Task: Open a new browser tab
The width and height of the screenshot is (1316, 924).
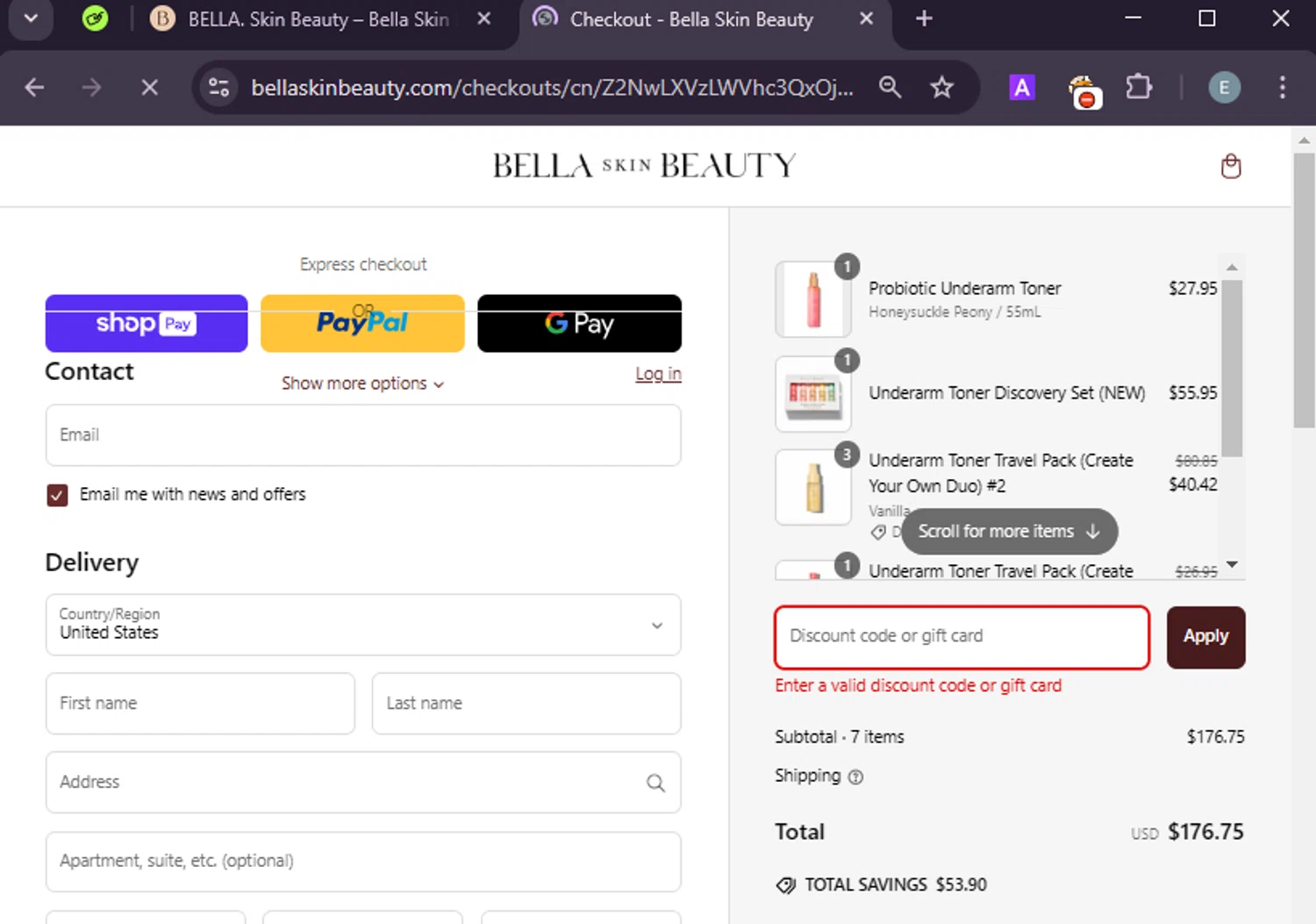Action: pos(924,18)
